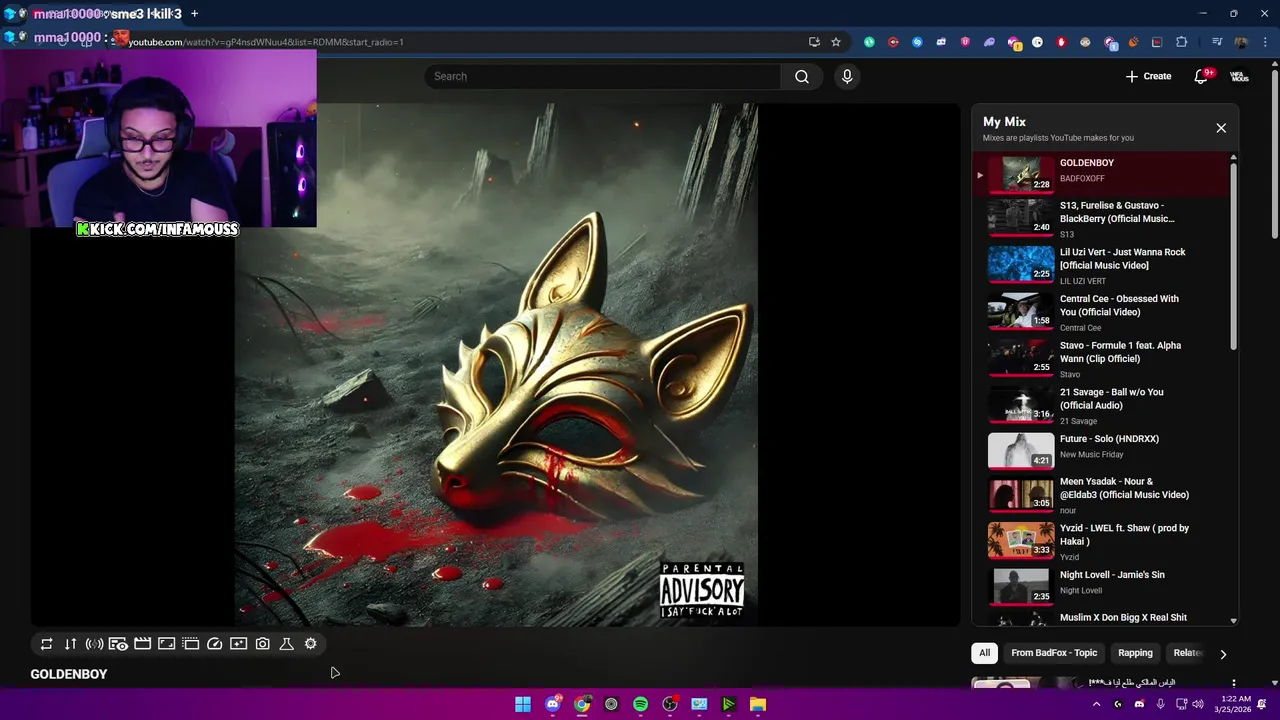Open options for the Arabic-titled video
Image resolution: width=1280 pixels, height=720 pixels.
tap(1233, 684)
